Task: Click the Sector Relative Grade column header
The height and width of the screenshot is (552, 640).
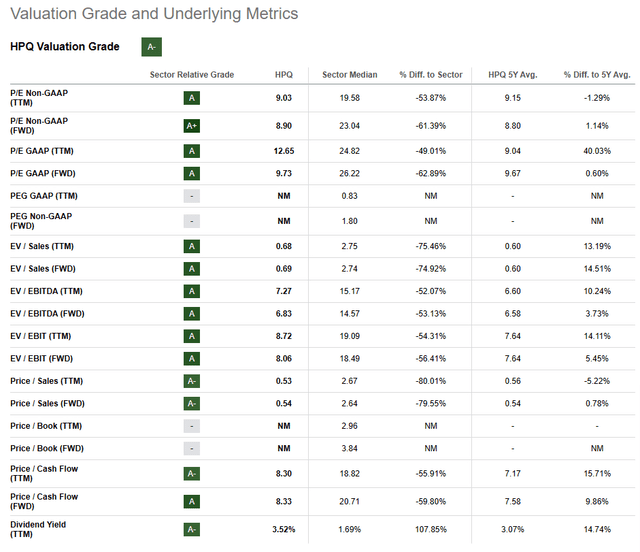Action: 191,75
